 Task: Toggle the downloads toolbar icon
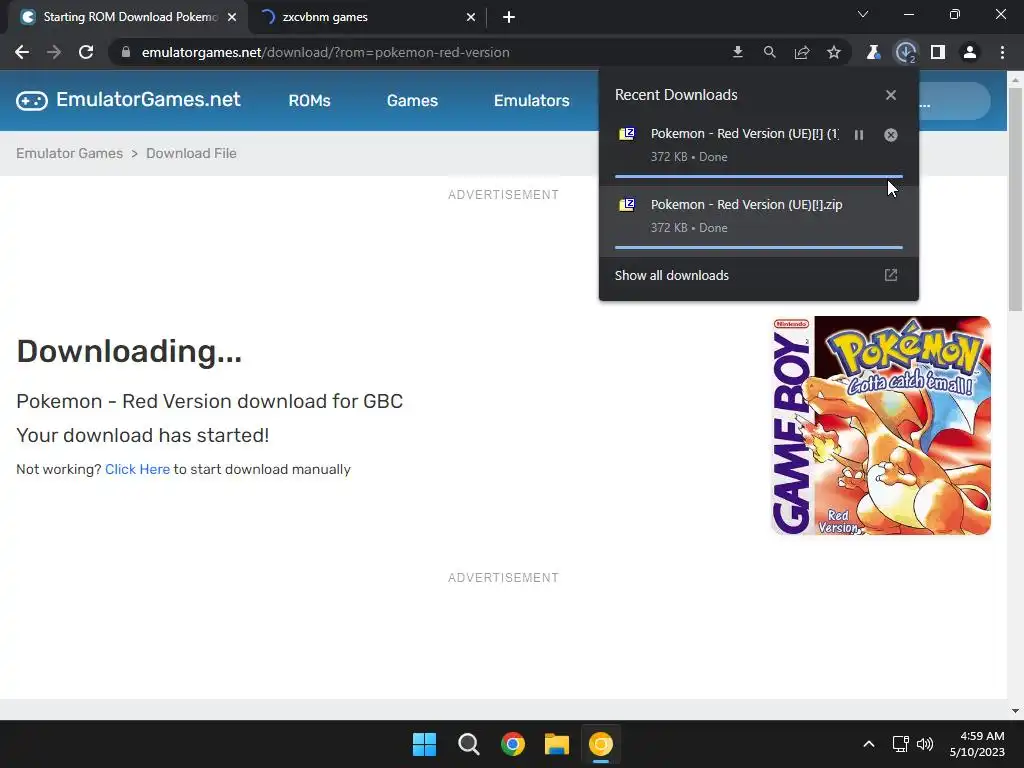(906, 52)
